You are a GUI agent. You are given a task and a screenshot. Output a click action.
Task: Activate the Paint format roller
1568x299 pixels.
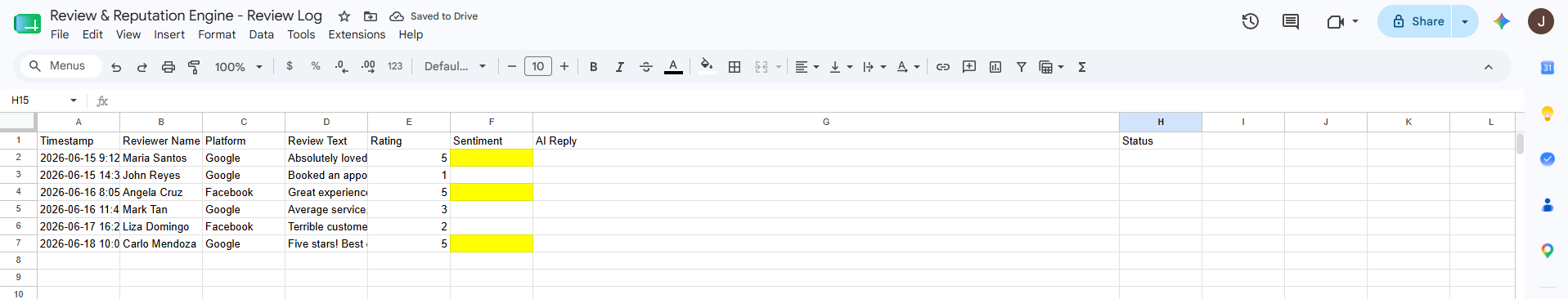tap(194, 67)
